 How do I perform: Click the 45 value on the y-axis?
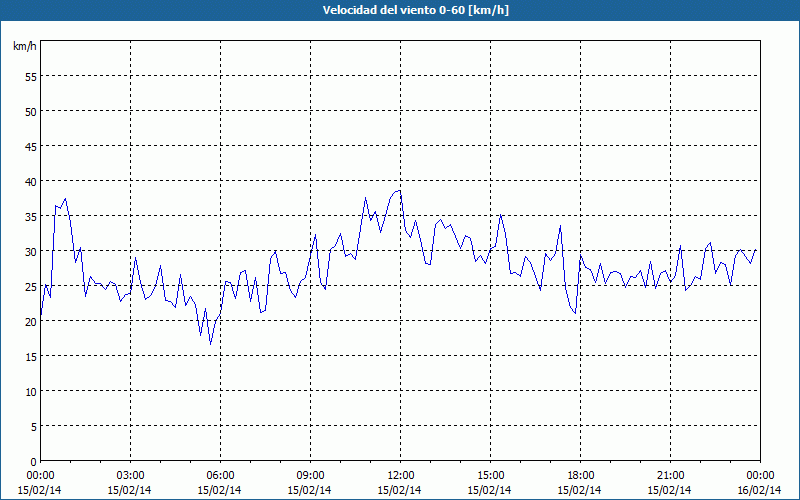tap(31, 146)
